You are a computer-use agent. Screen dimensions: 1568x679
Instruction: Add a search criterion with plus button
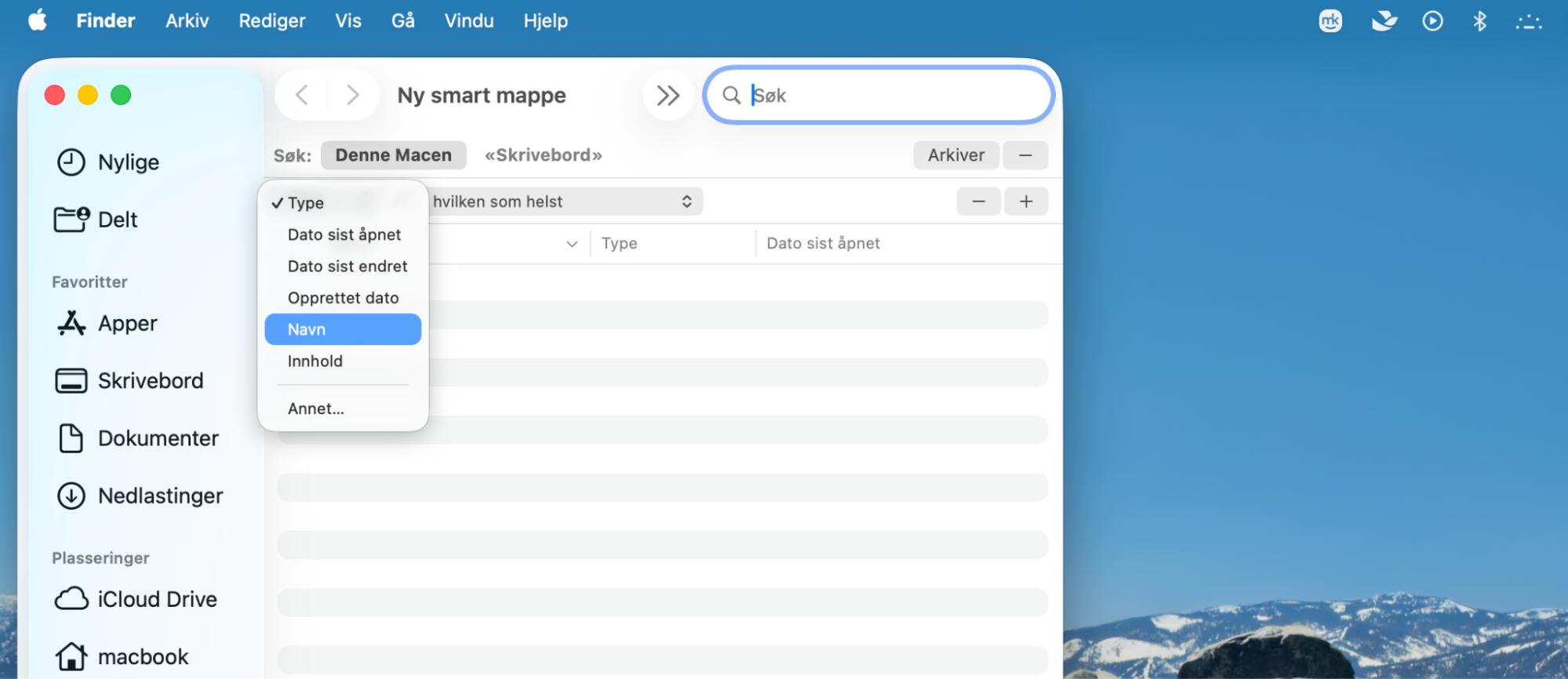pyautogui.click(x=1026, y=202)
